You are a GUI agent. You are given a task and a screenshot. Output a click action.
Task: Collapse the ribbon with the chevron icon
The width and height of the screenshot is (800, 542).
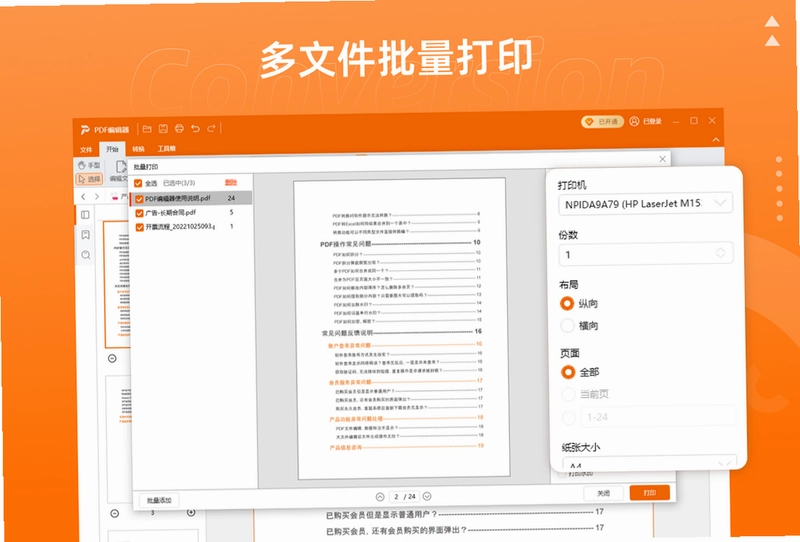716,139
